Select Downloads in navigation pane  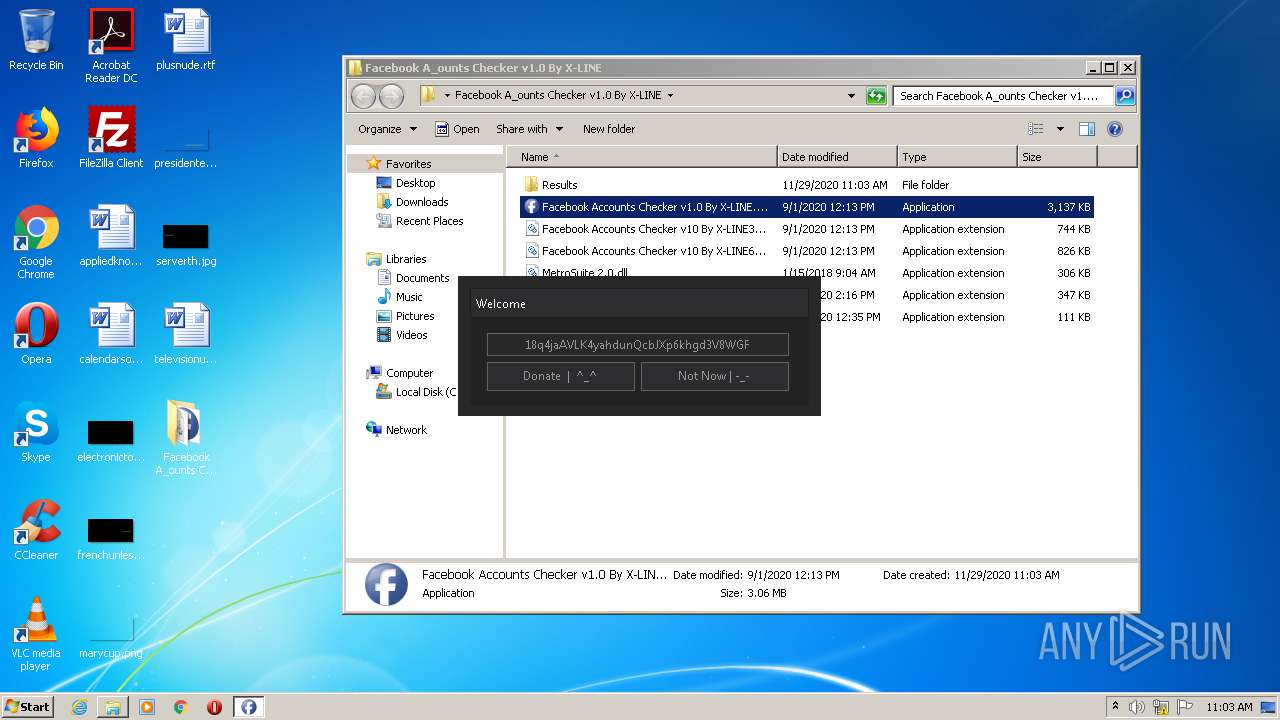click(422, 202)
